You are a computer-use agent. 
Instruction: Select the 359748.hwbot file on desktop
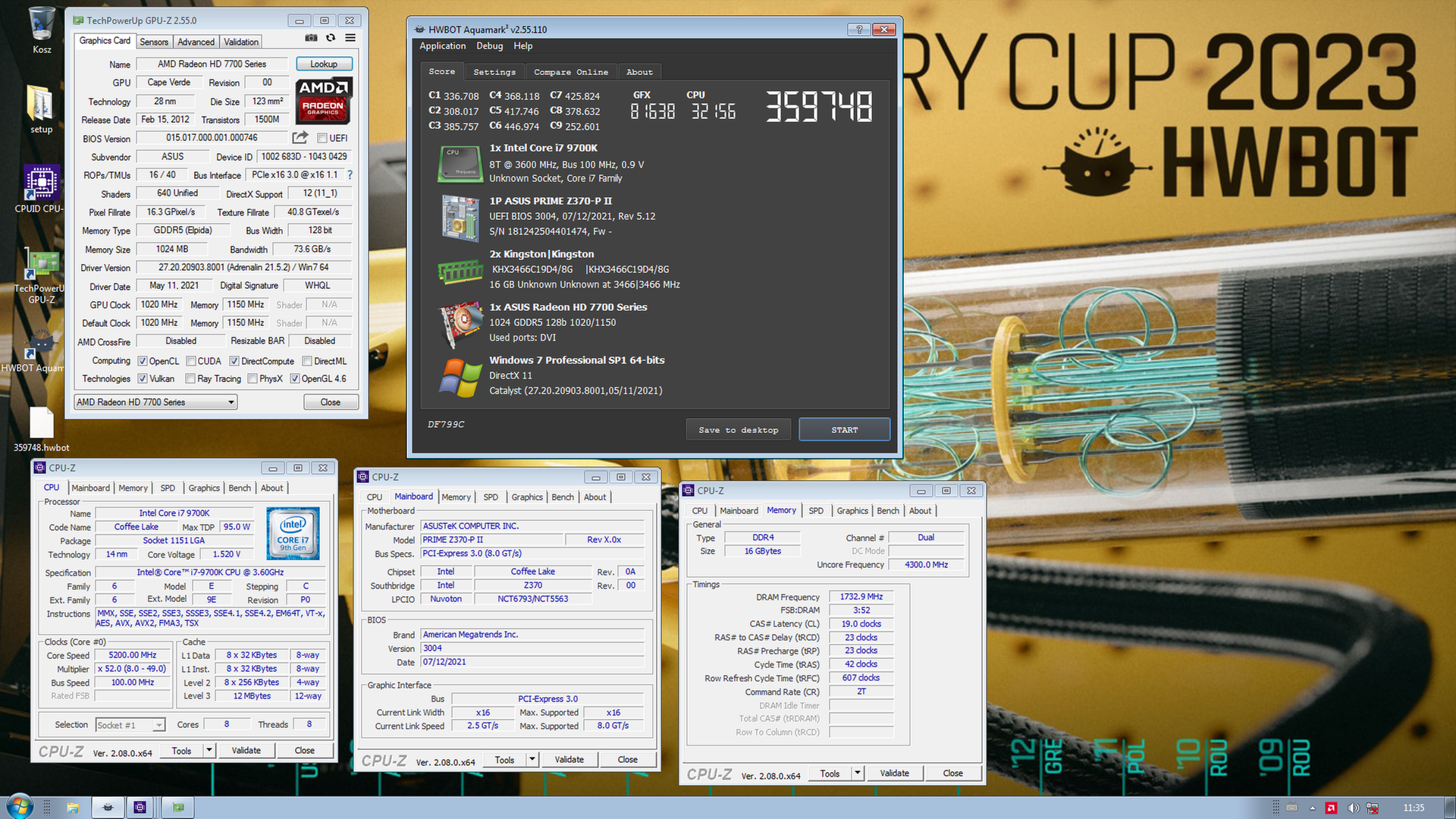tap(42, 430)
